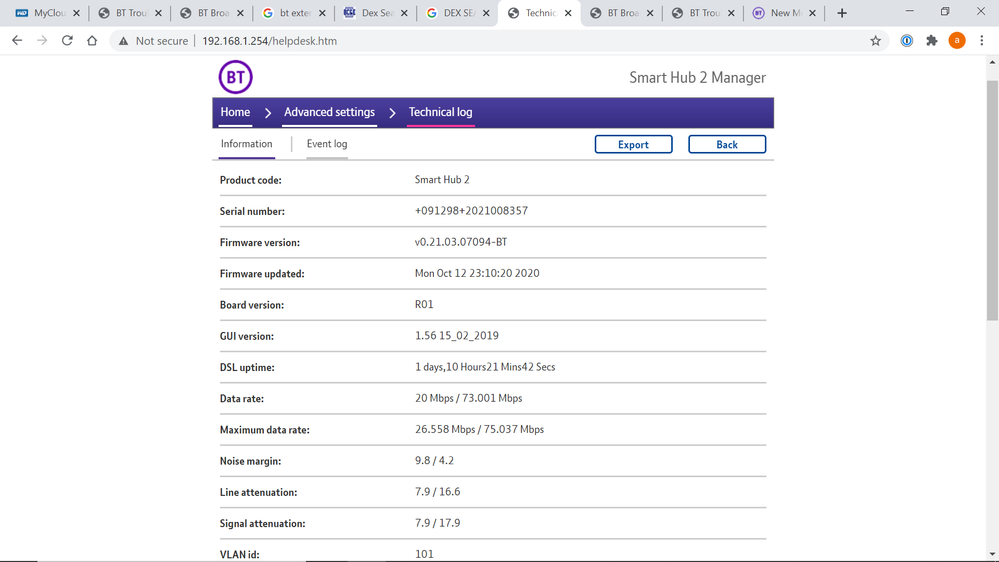Open Advanced settings breadcrumb link
The image size is (999, 562).
(329, 112)
